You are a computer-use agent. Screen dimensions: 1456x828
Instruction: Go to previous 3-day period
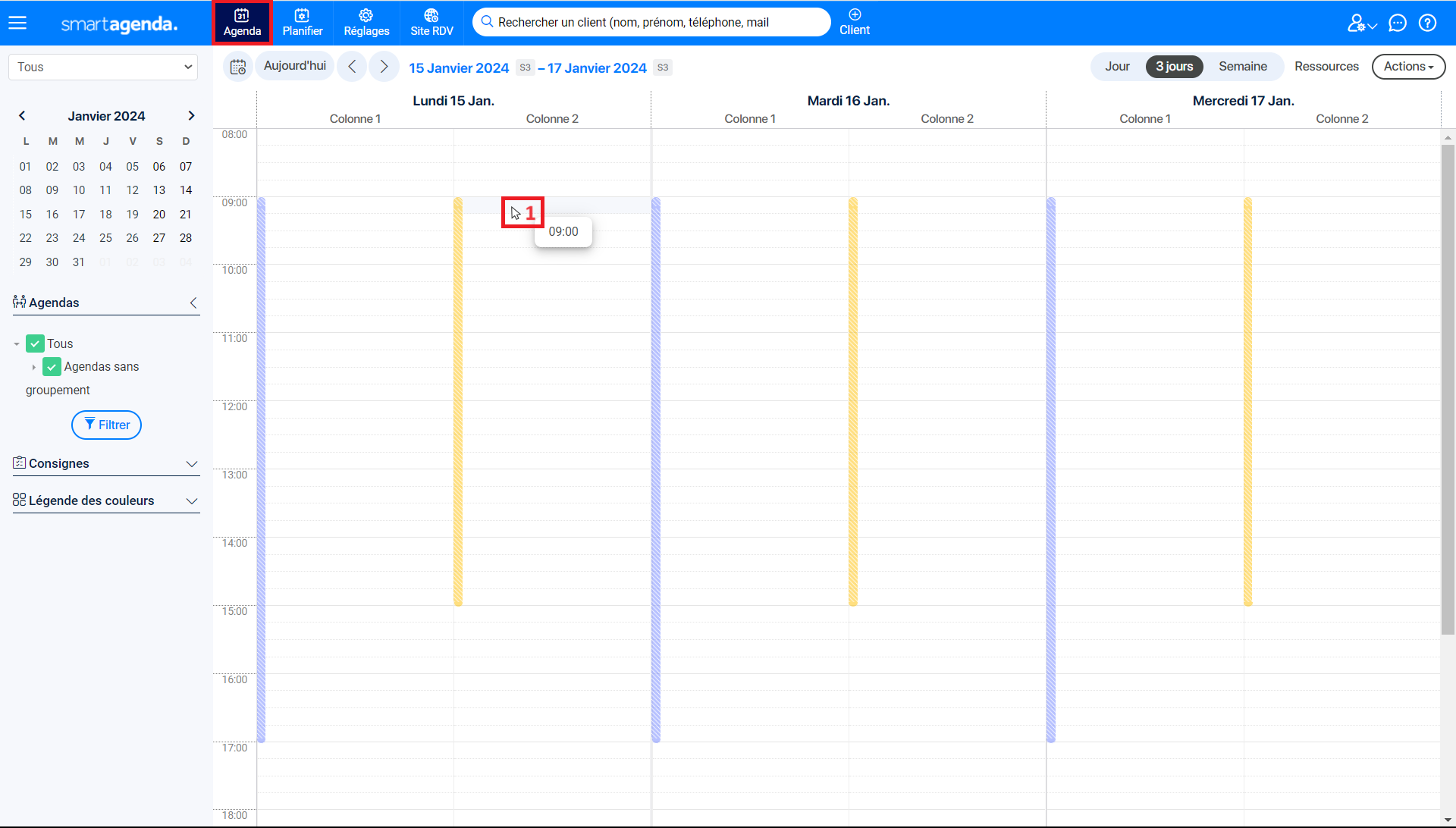coord(352,67)
